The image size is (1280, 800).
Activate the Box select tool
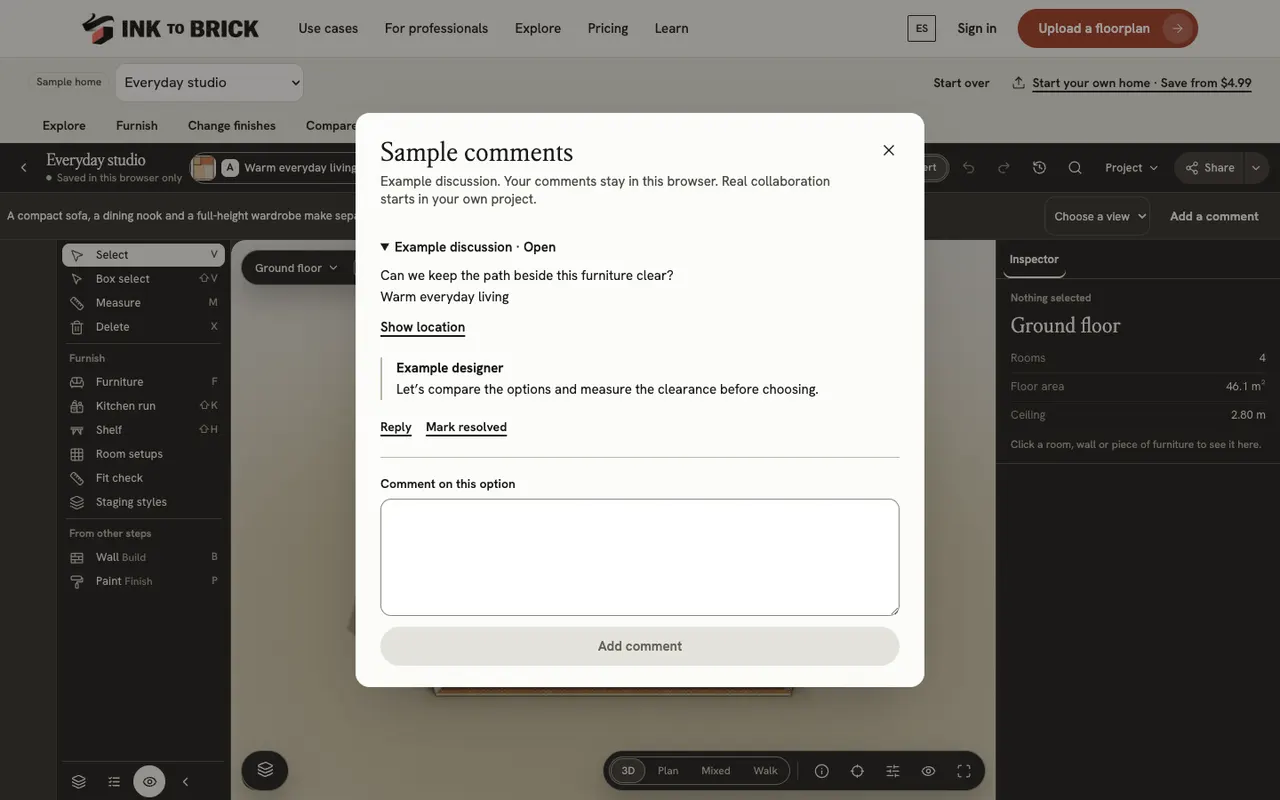(143, 279)
